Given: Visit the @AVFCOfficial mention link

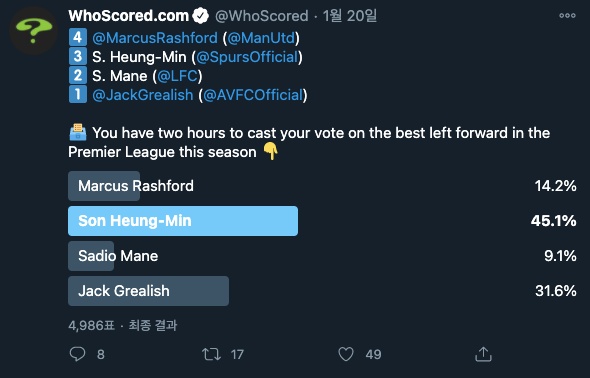Looking at the screenshot, I should (253, 95).
